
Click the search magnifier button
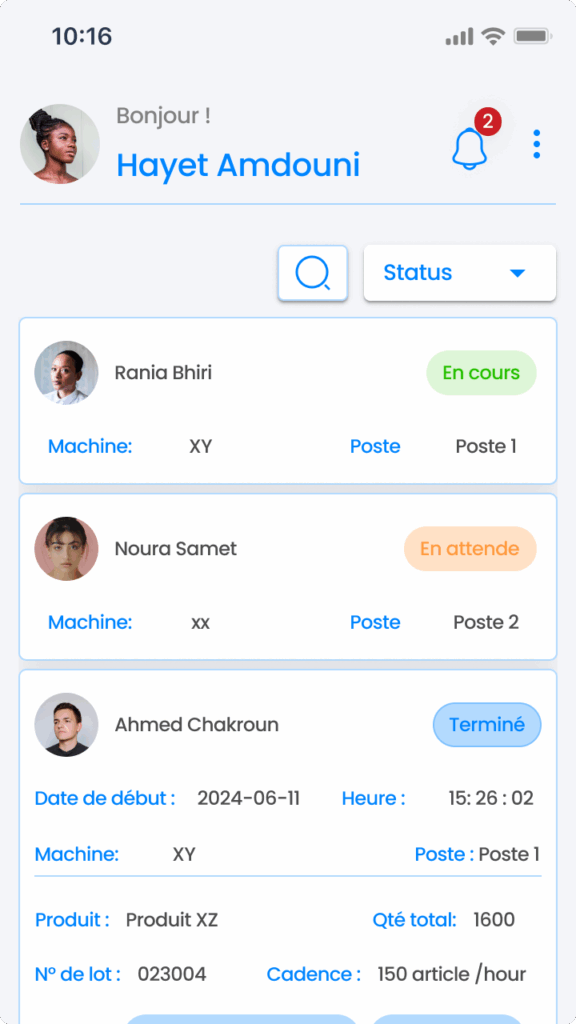click(x=313, y=273)
